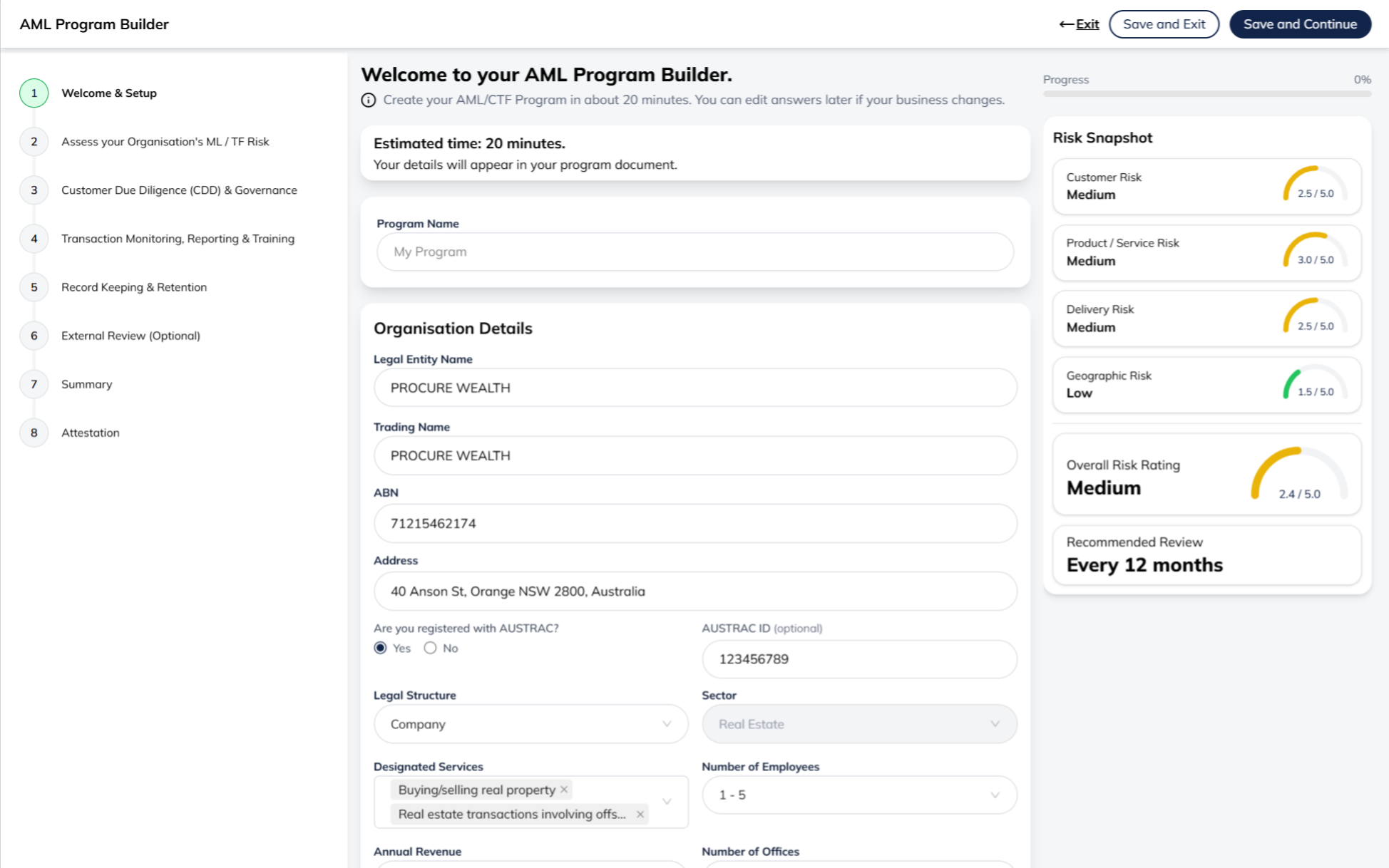Click the ABN input field
Screen dimensions: 1389x868
tap(695, 523)
